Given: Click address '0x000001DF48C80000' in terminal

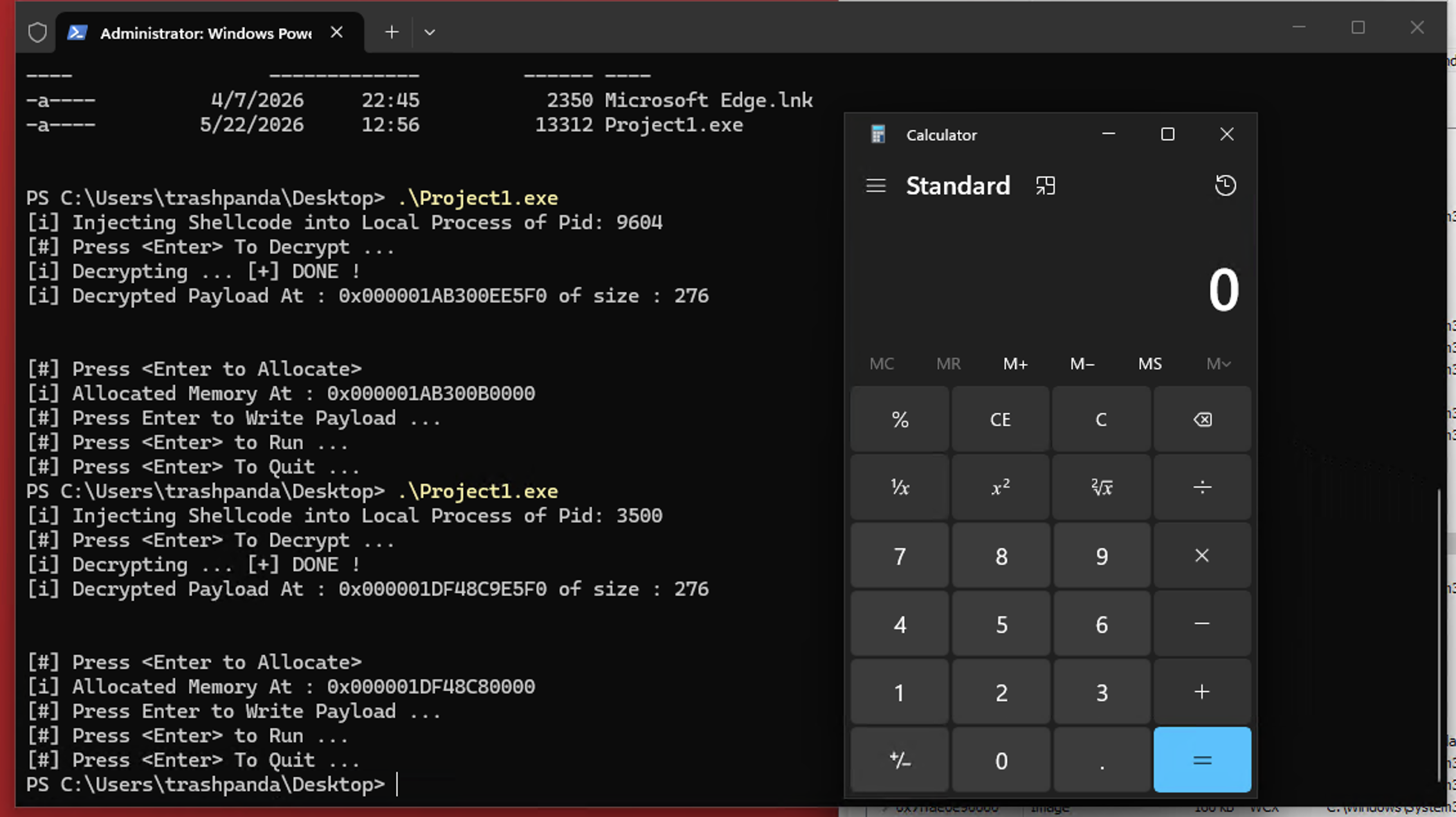Looking at the screenshot, I should pos(430,687).
